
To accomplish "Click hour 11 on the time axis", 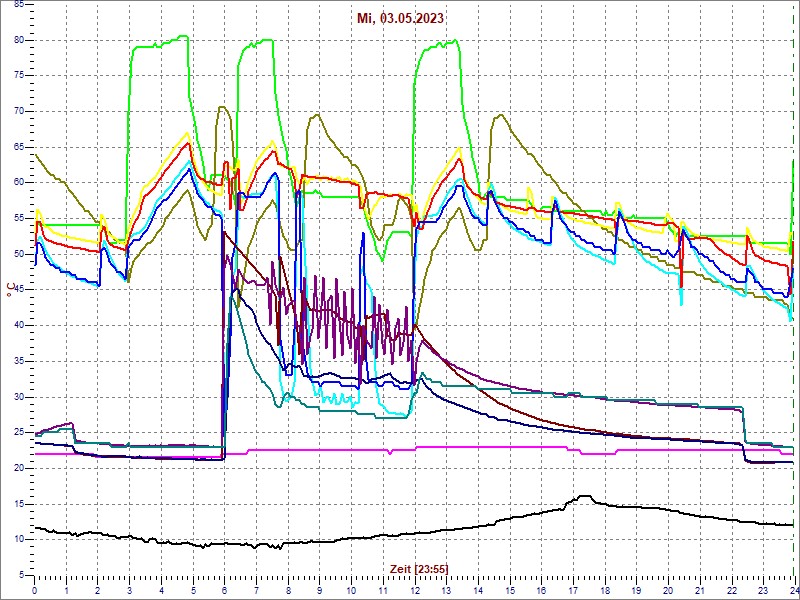I will [x=383, y=589].
